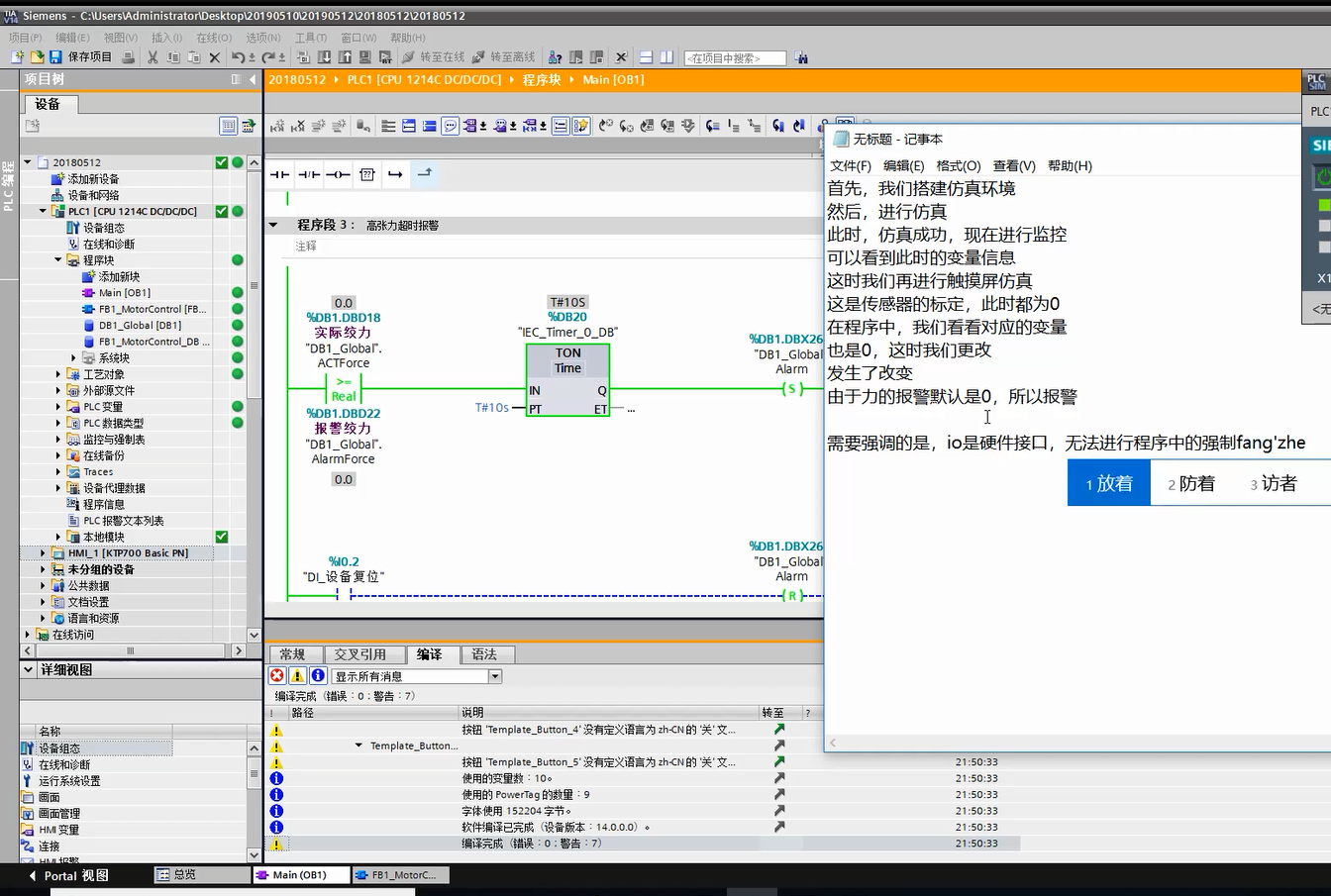
Task: Open 选项(N) menu
Action: click(x=263, y=38)
